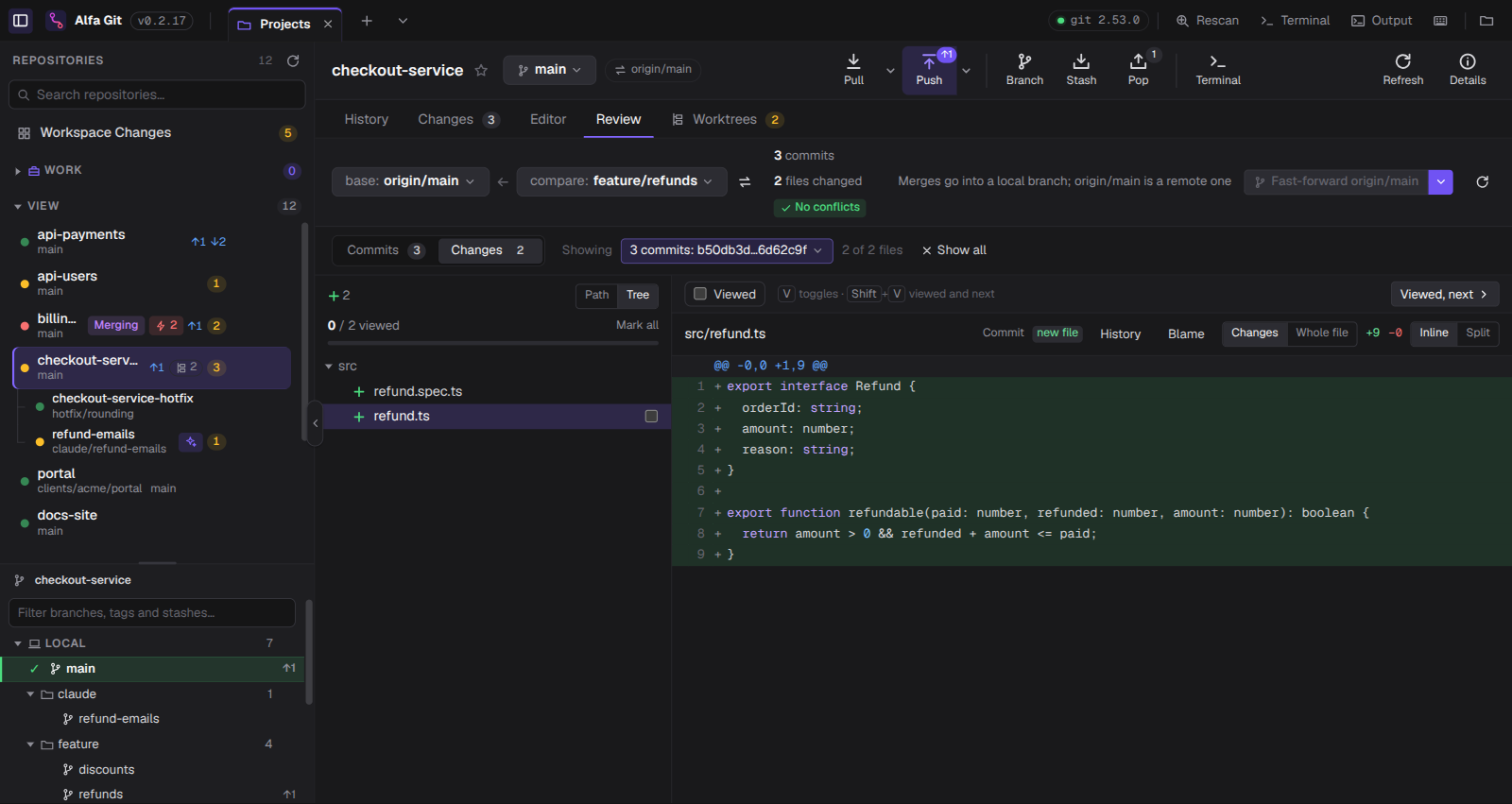The width and height of the screenshot is (1512, 804).
Task: Select the Commits sub-tab
Action: pos(386,250)
